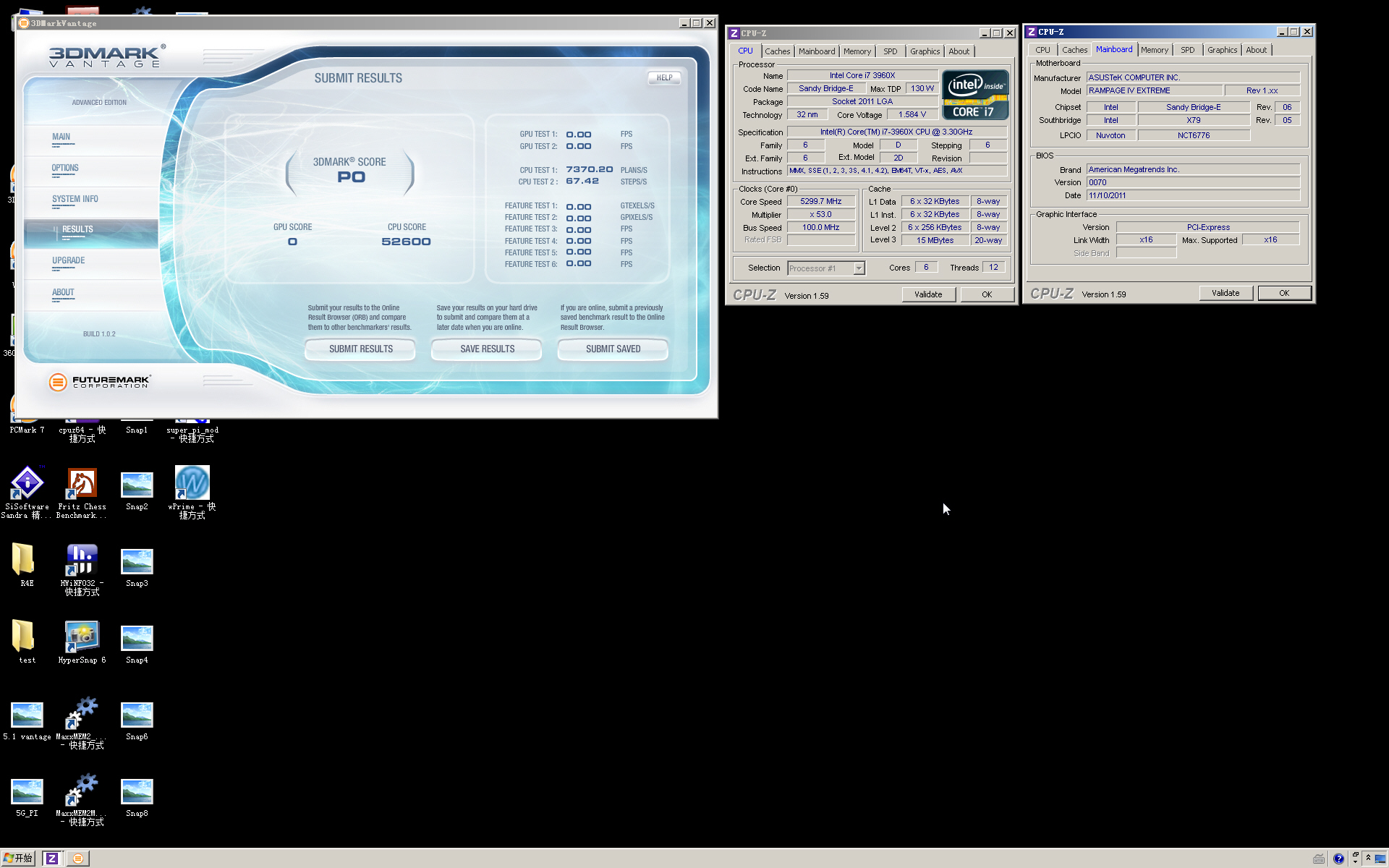Click the help question mark tray icon
Image resolution: width=1389 pixels, height=868 pixels.
pyautogui.click(x=1338, y=859)
